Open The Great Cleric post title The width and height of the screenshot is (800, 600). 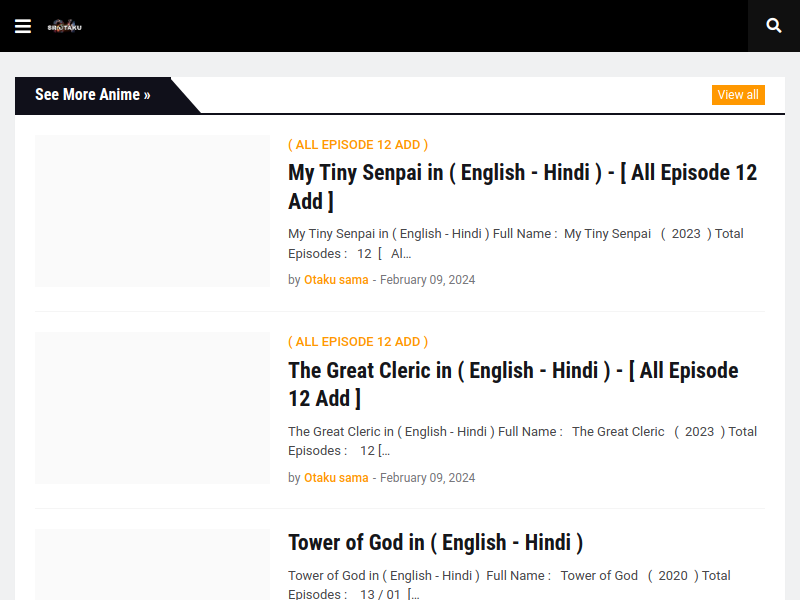tap(512, 384)
